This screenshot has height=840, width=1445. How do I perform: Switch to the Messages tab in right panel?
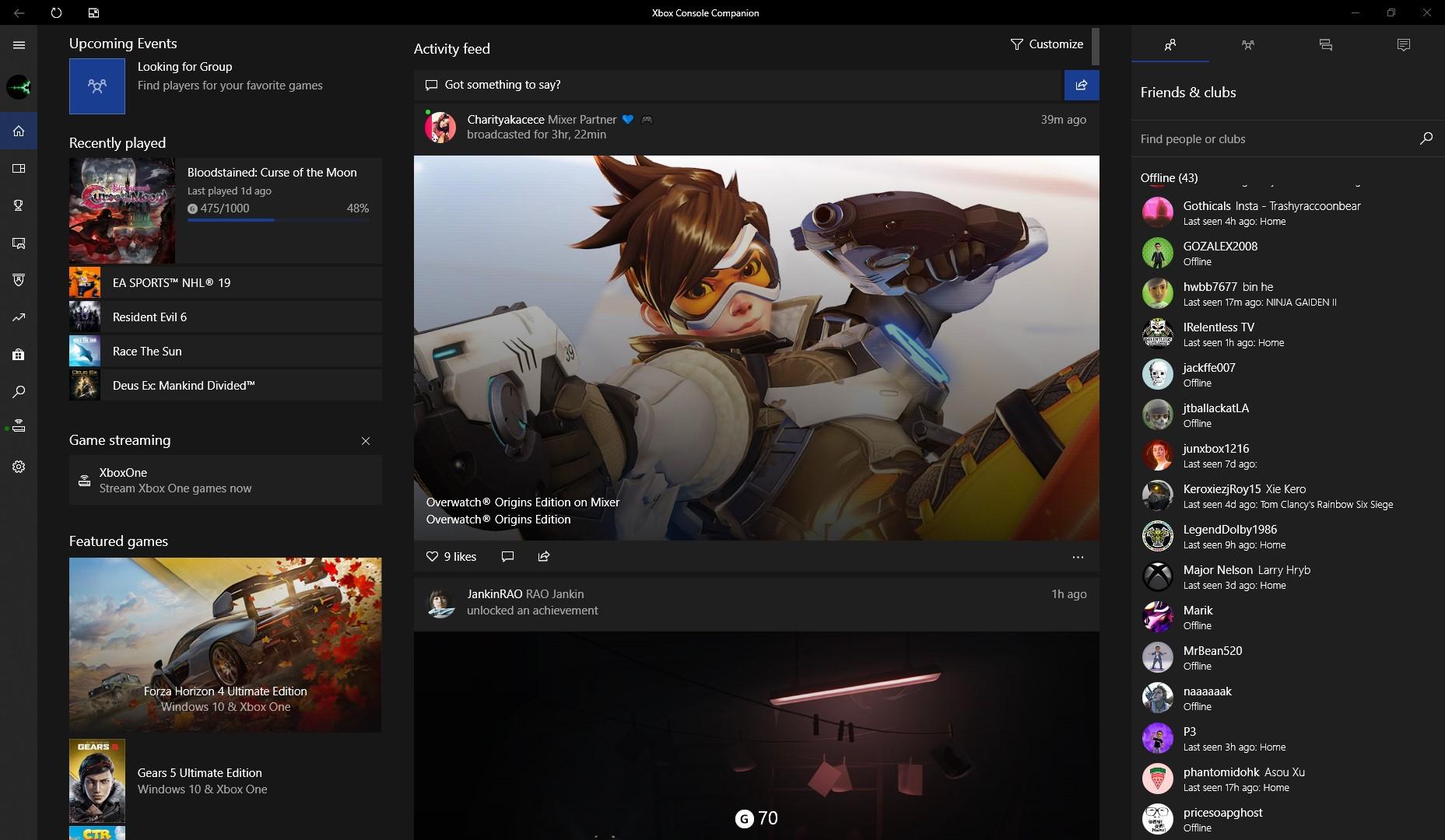(x=1326, y=45)
